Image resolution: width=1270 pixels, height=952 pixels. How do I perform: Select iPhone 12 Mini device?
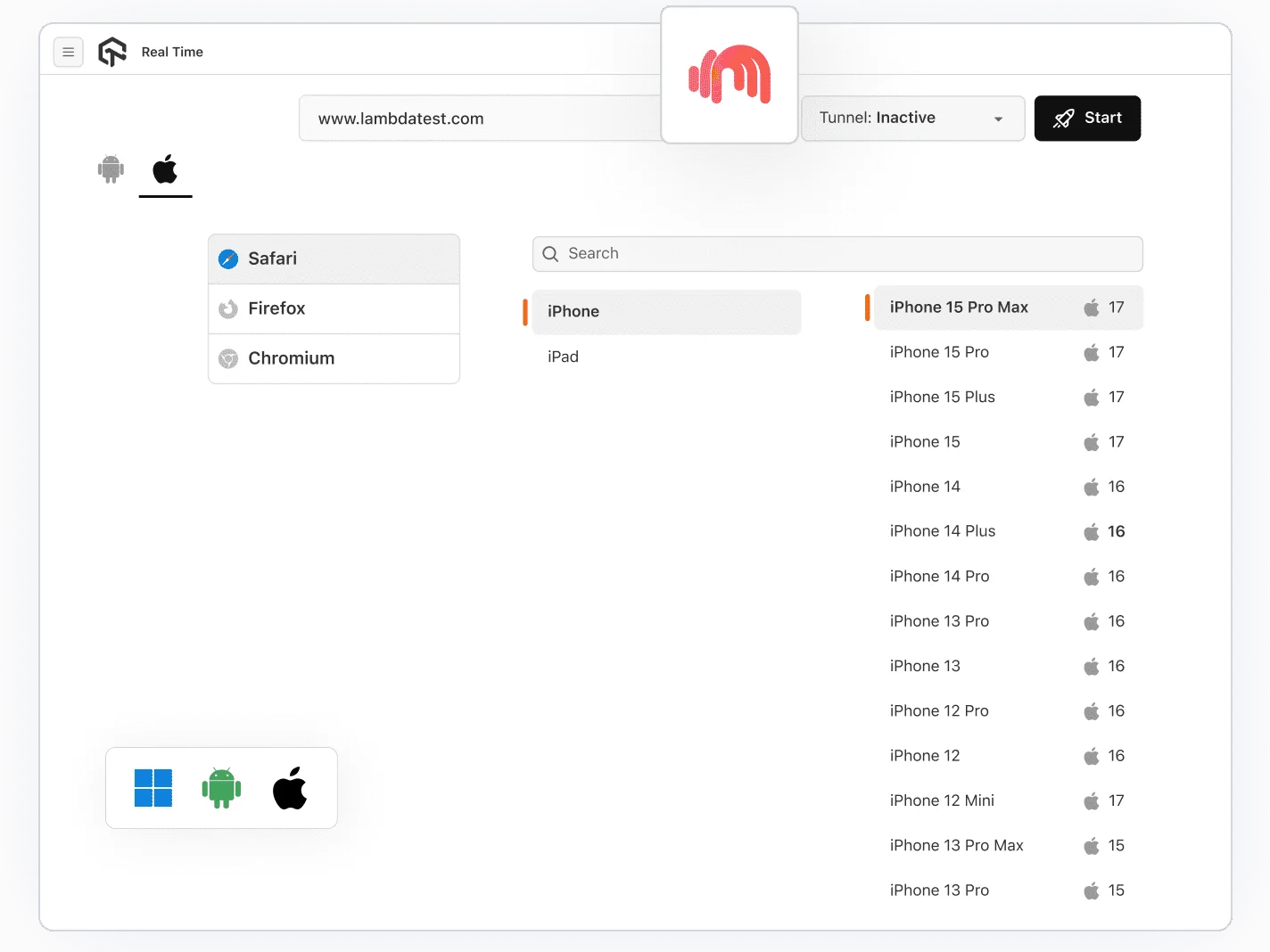coord(942,800)
